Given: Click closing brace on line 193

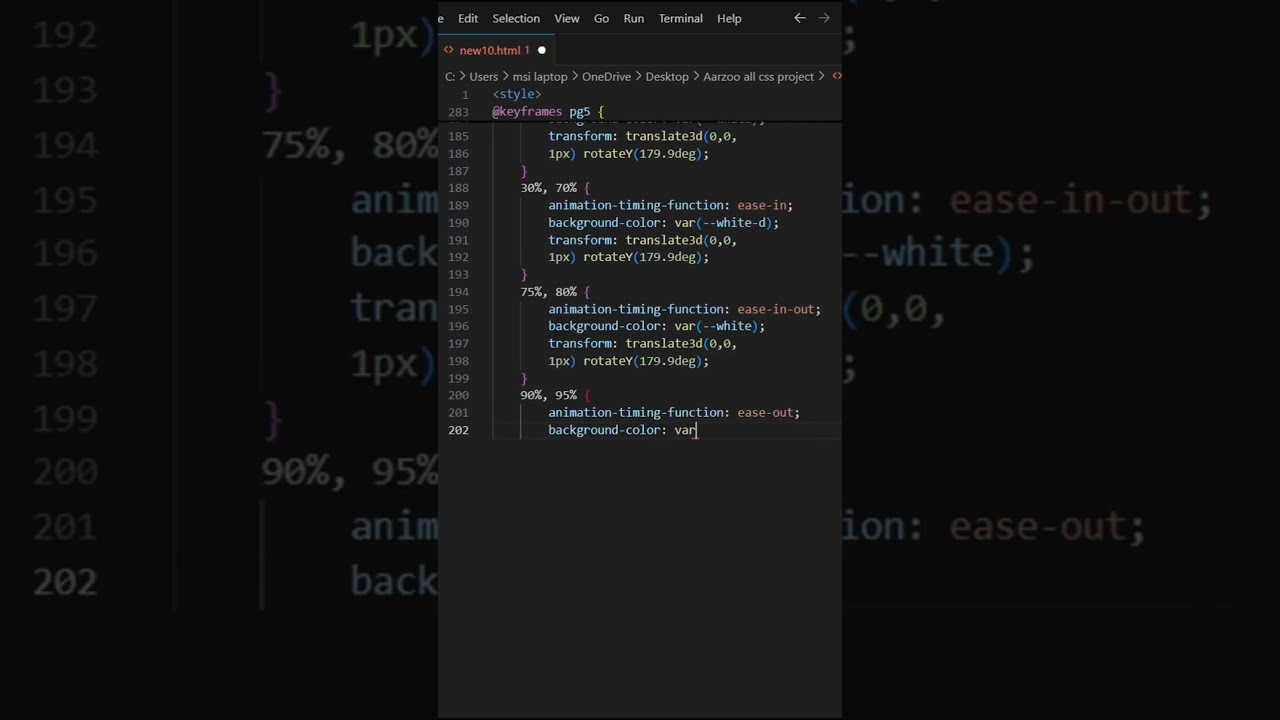Looking at the screenshot, I should tap(524, 274).
